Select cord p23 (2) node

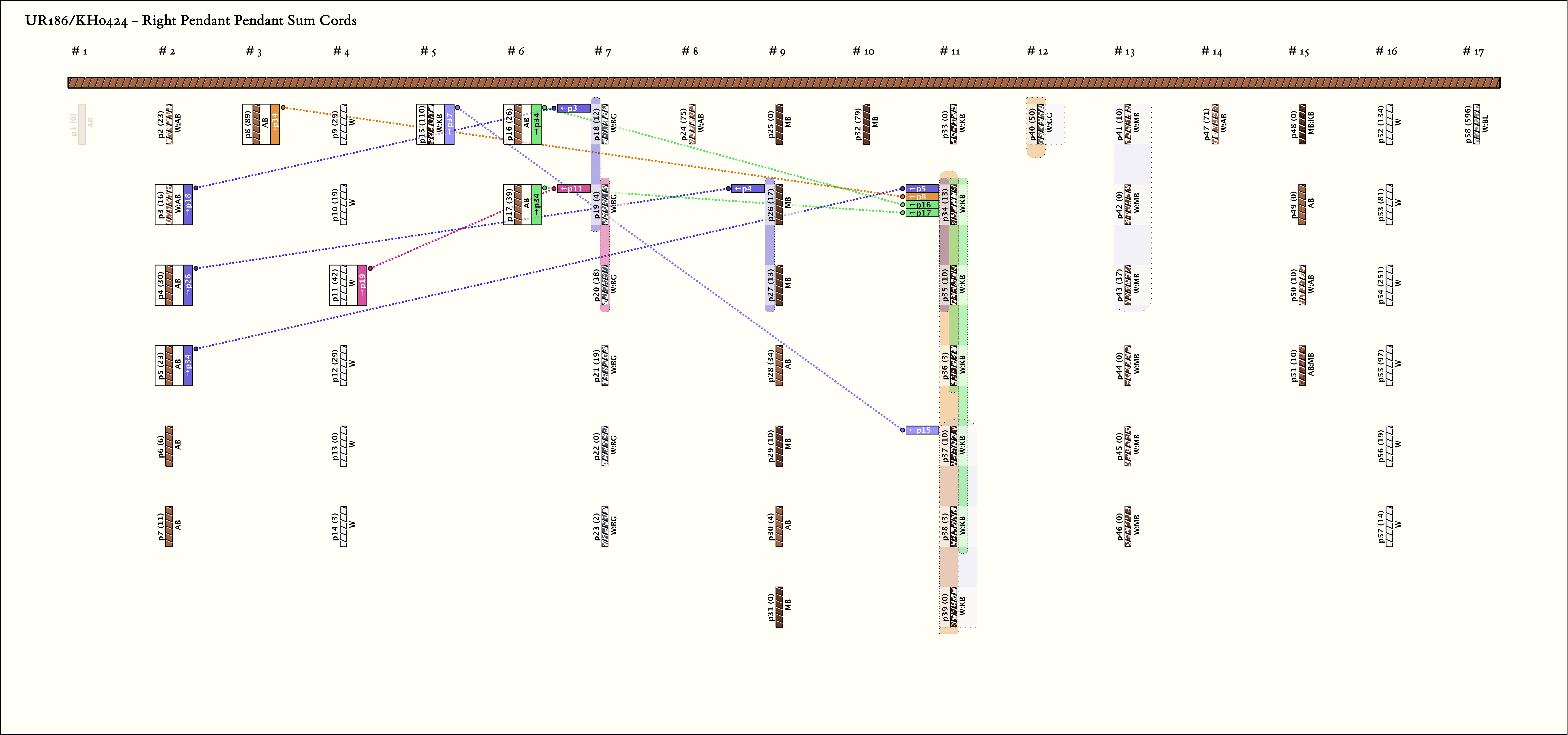(605, 526)
